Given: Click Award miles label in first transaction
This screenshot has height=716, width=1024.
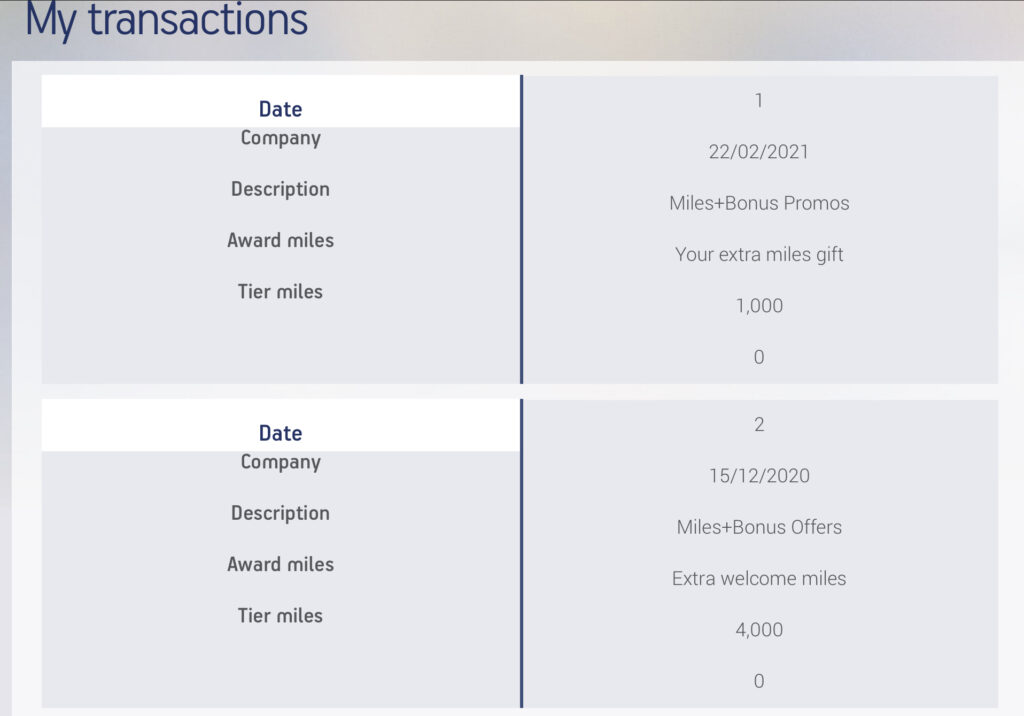Looking at the screenshot, I should [x=280, y=240].
